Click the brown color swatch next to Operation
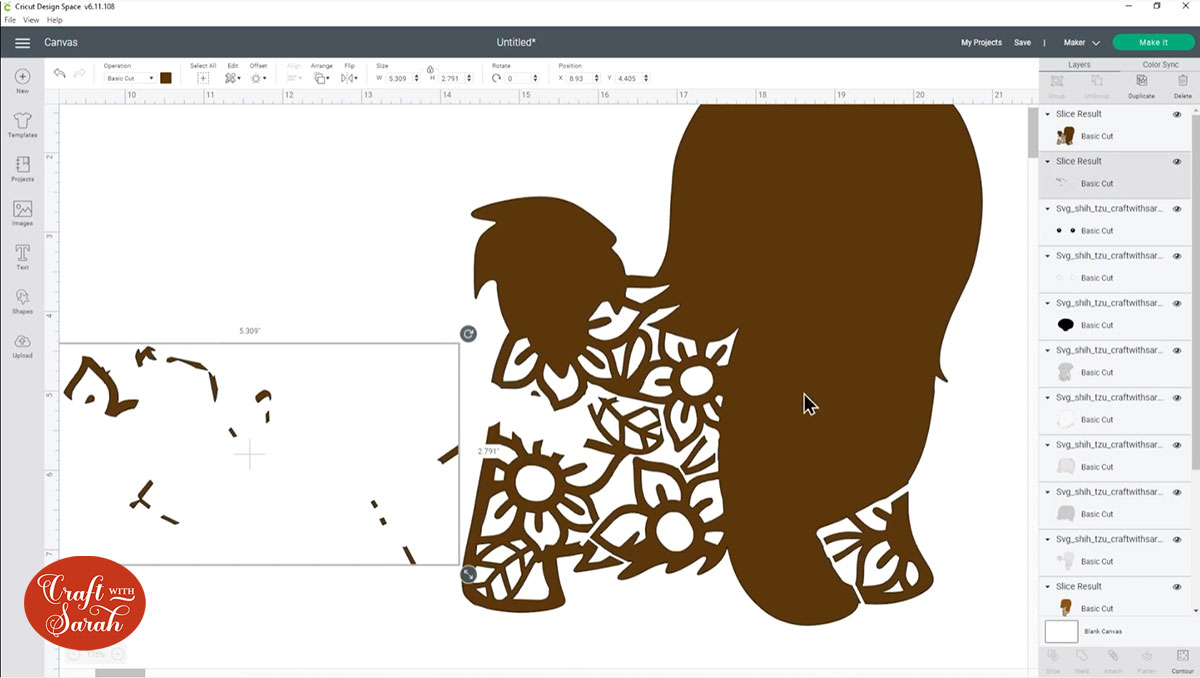Image resolution: width=1200 pixels, height=678 pixels. click(166, 77)
